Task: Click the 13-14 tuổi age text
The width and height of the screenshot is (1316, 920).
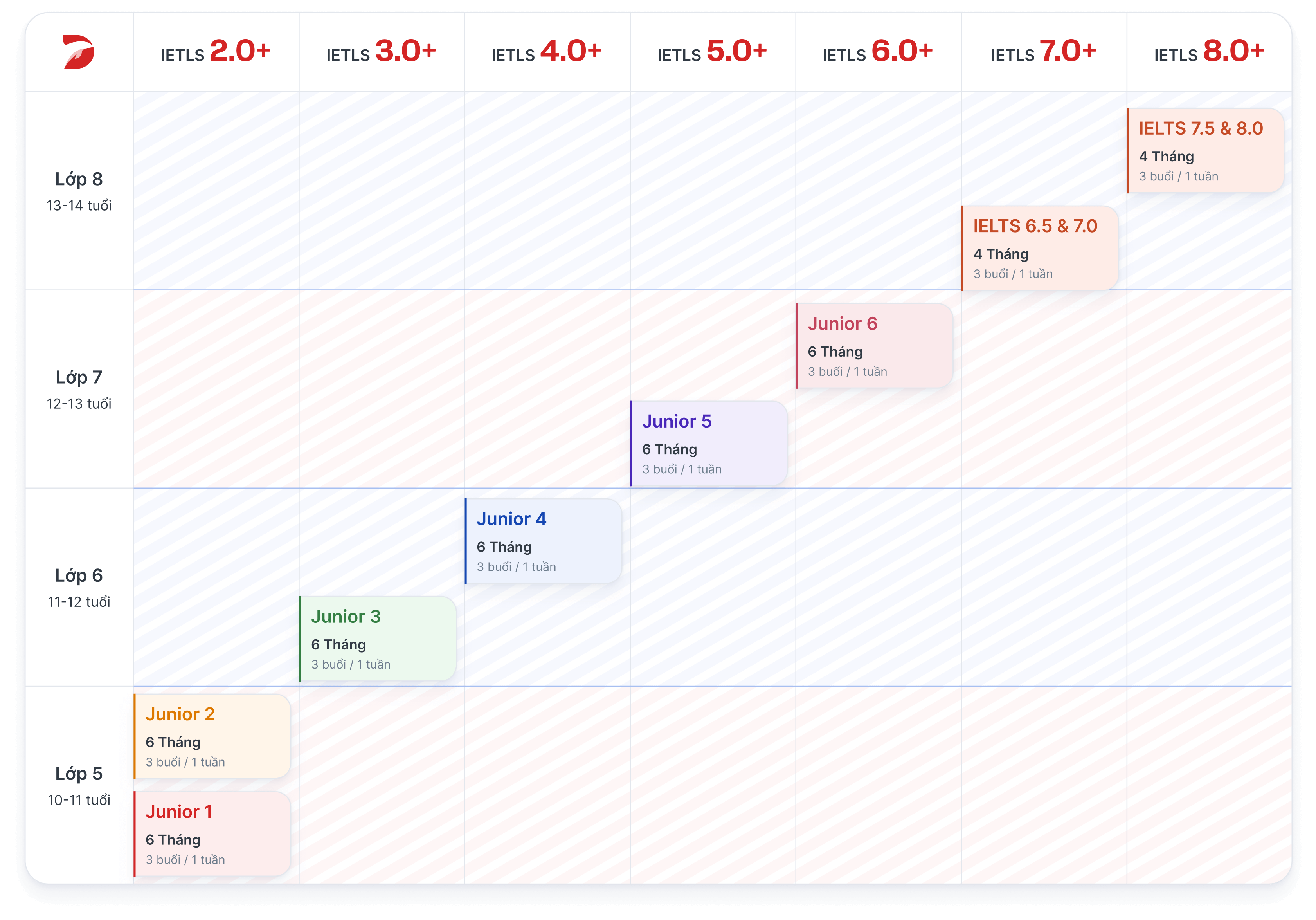Action: [x=79, y=206]
